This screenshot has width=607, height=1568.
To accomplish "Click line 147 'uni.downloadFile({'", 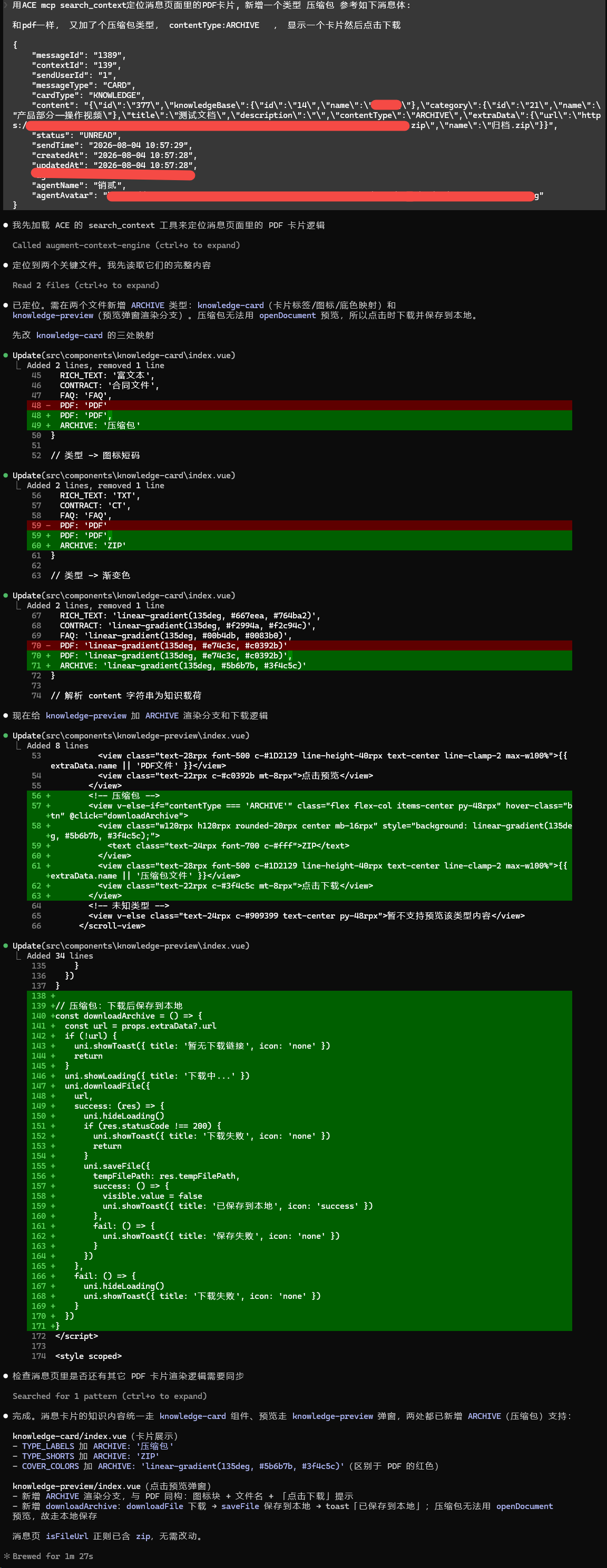I will [x=299, y=1086].
